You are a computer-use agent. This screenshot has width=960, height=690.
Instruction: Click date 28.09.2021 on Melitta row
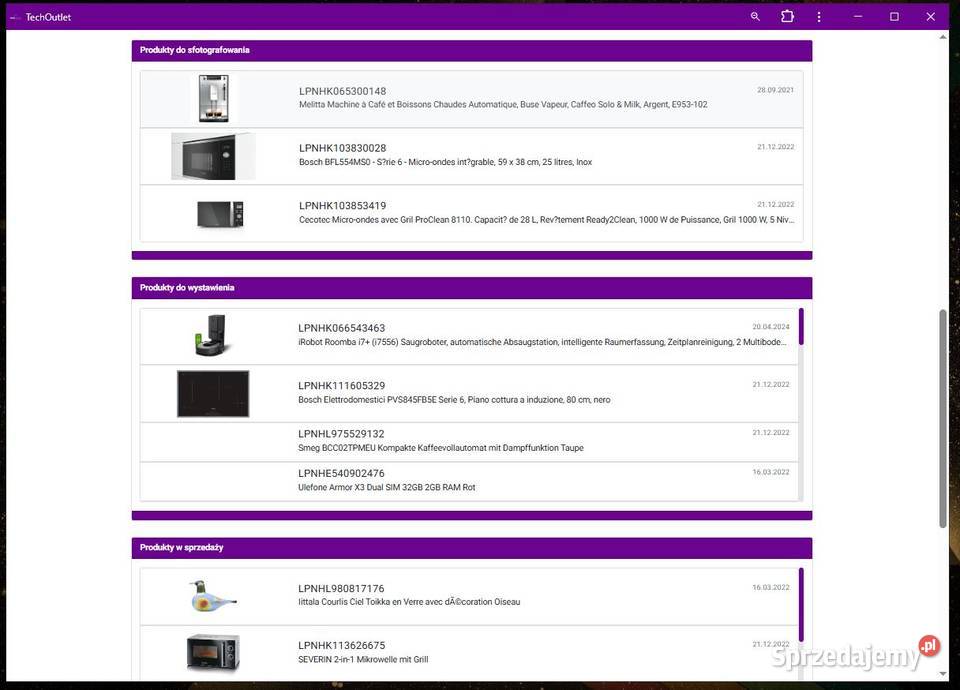coord(775,90)
